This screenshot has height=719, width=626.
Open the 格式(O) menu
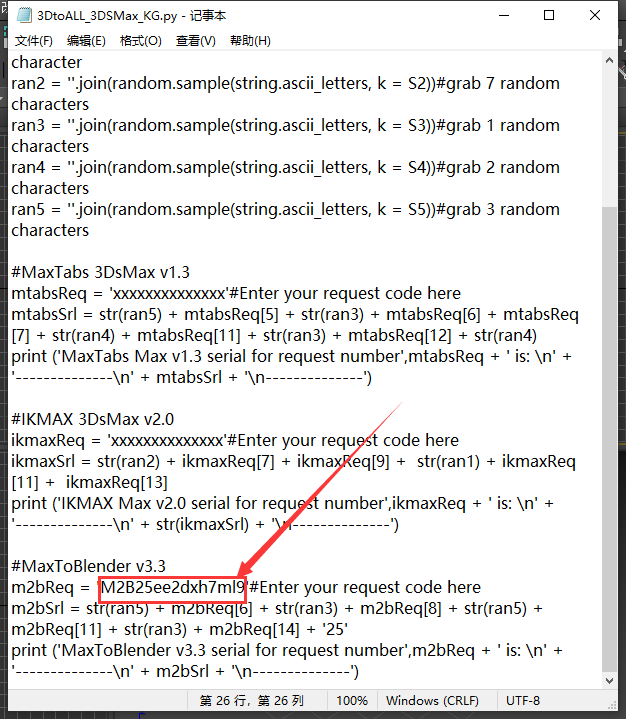coord(140,41)
